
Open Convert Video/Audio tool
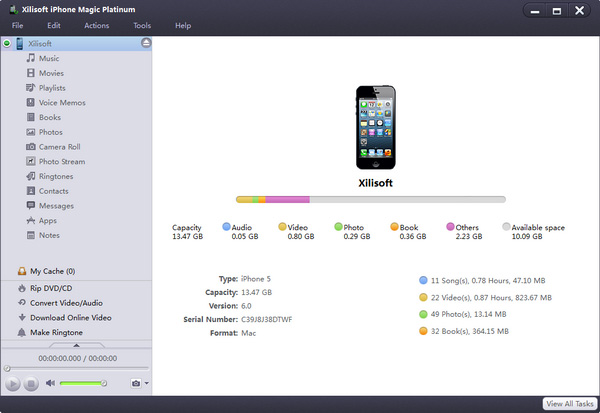(x=66, y=303)
